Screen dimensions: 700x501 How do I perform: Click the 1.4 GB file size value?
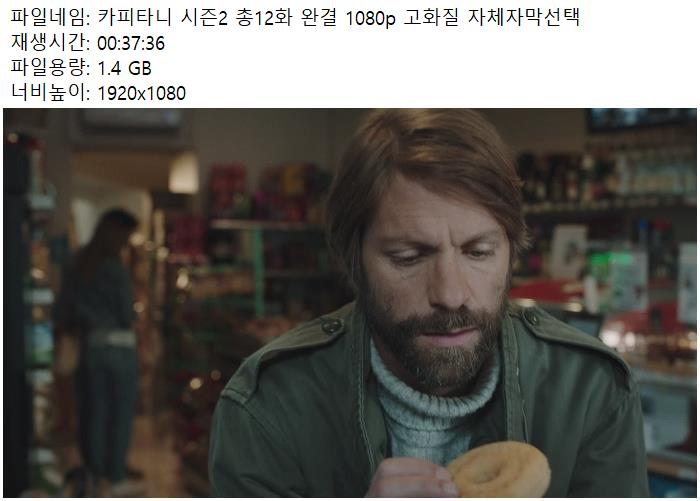[124, 68]
